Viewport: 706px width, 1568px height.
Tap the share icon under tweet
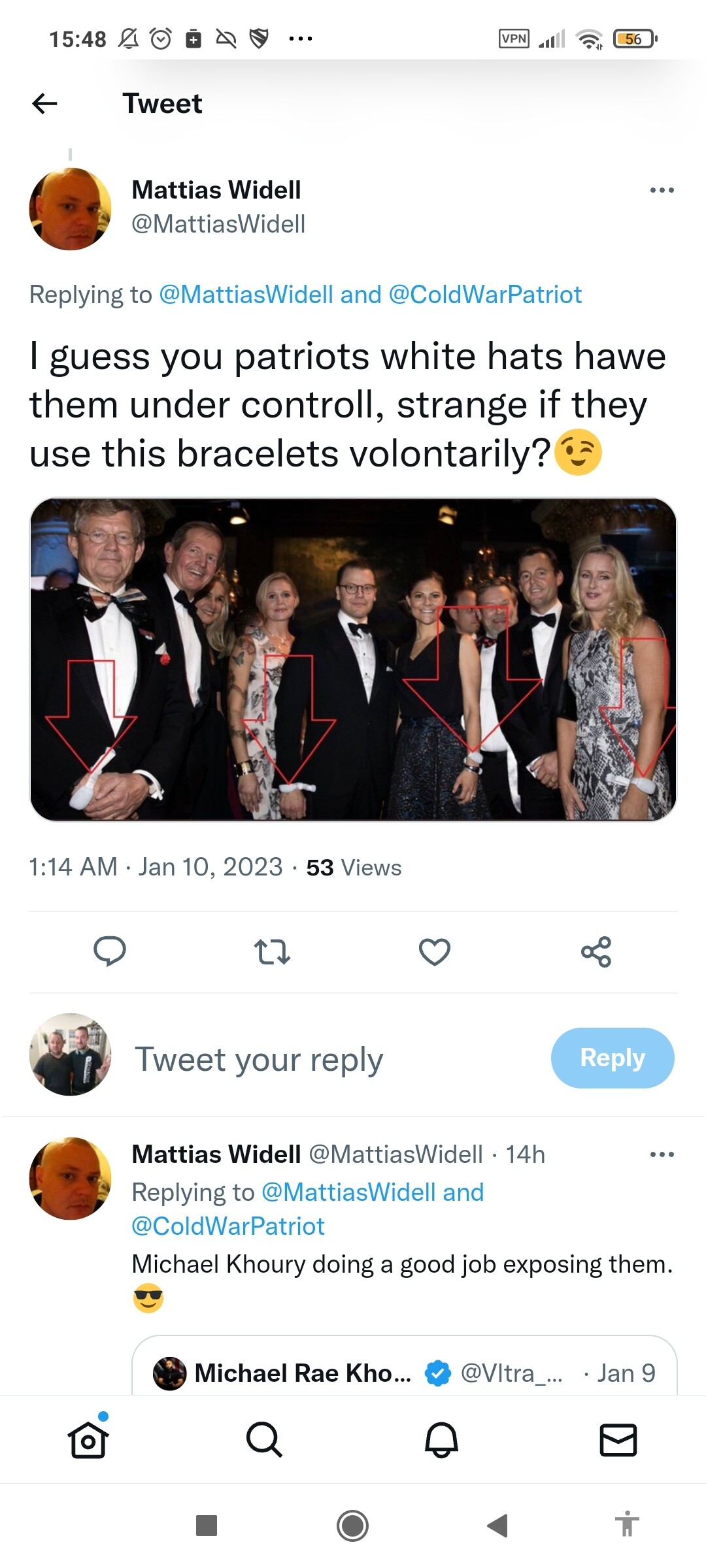(x=596, y=952)
